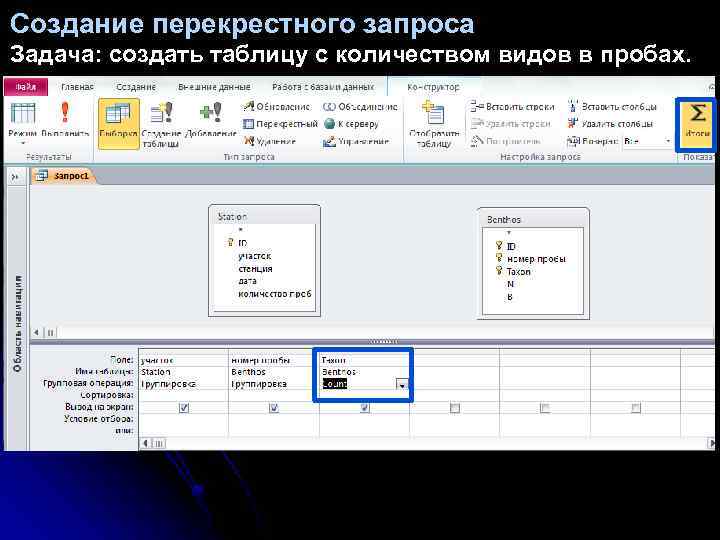The image size is (720, 540).
Task: Expand navigation pane with chevron button
Action: click(x=15, y=177)
